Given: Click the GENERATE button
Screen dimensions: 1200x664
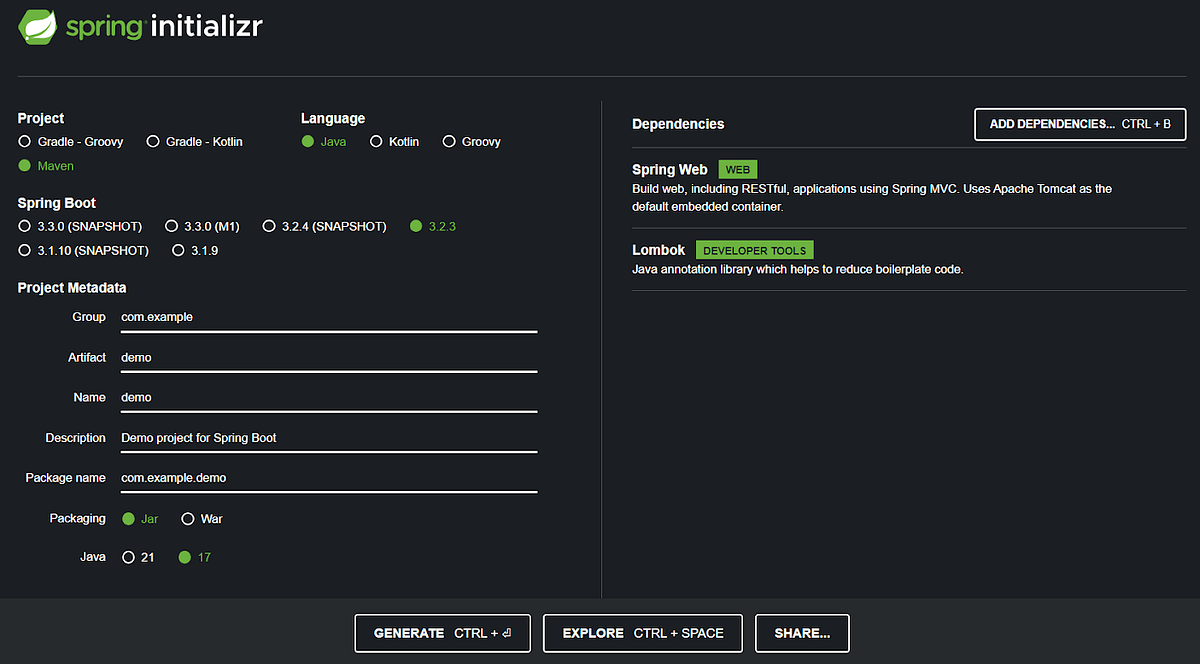Looking at the screenshot, I should click(x=442, y=633).
